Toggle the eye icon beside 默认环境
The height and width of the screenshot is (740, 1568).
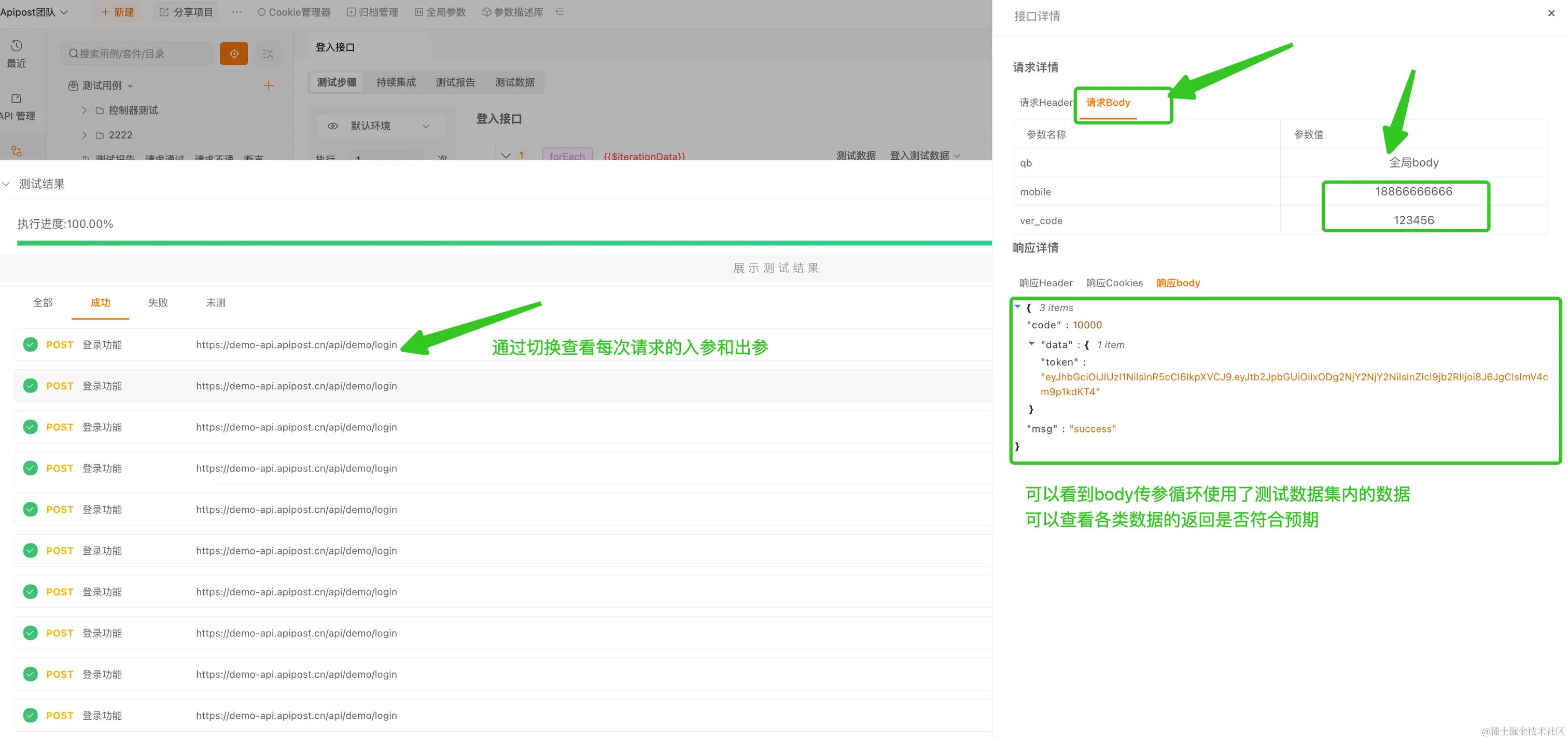333,126
